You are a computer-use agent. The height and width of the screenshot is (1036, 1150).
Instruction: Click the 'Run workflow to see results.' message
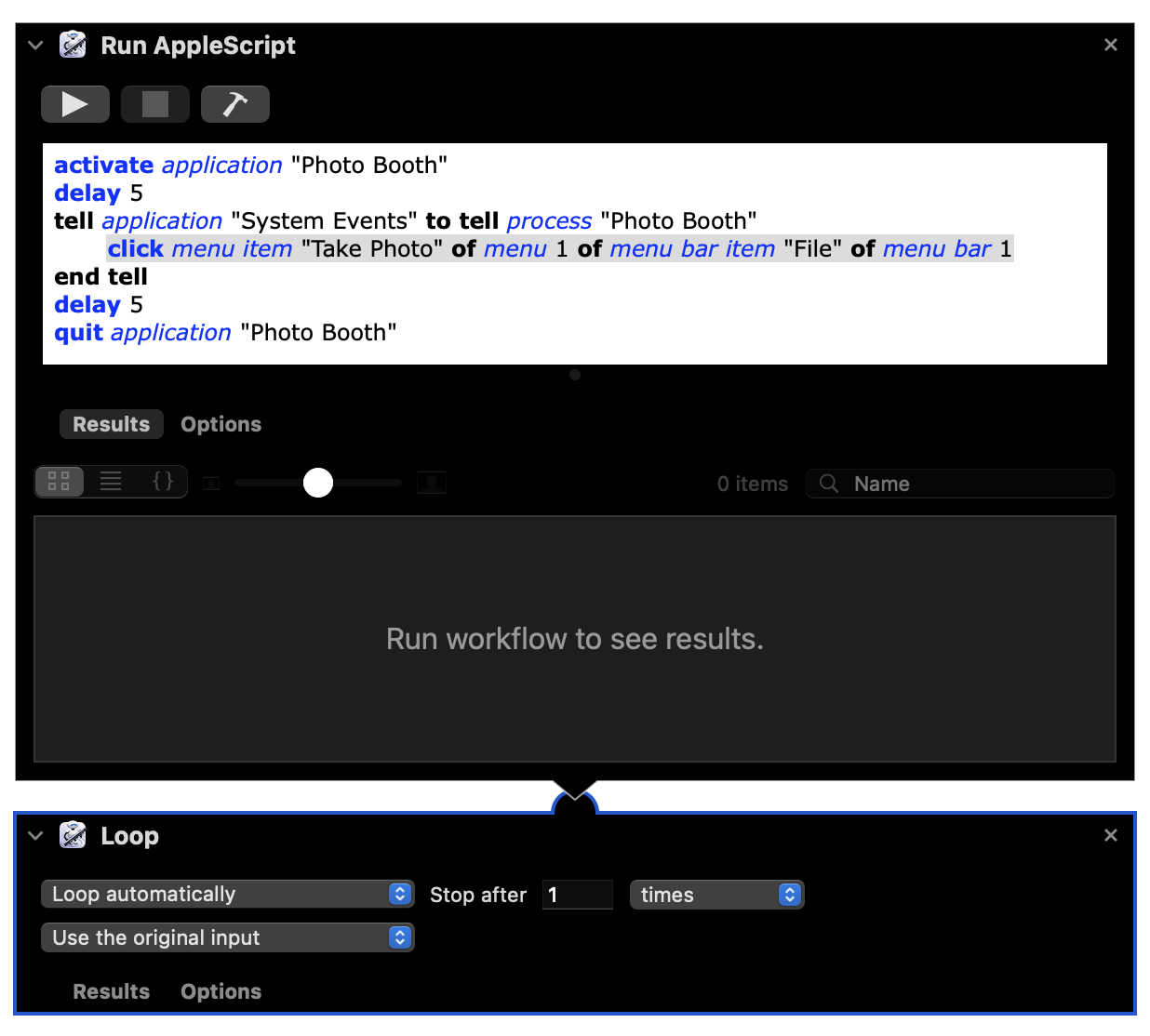click(x=575, y=639)
